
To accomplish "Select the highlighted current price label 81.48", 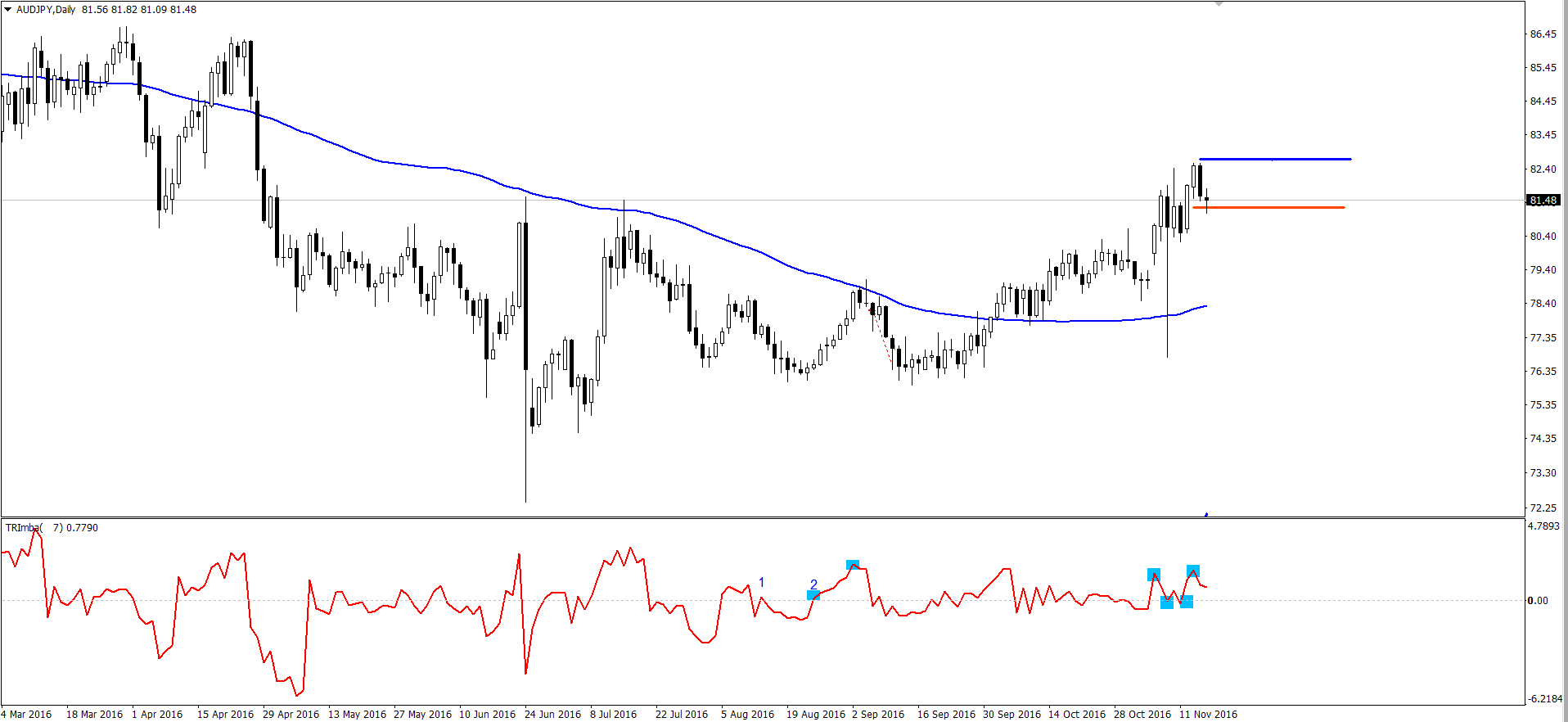I will click(1543, 200).
